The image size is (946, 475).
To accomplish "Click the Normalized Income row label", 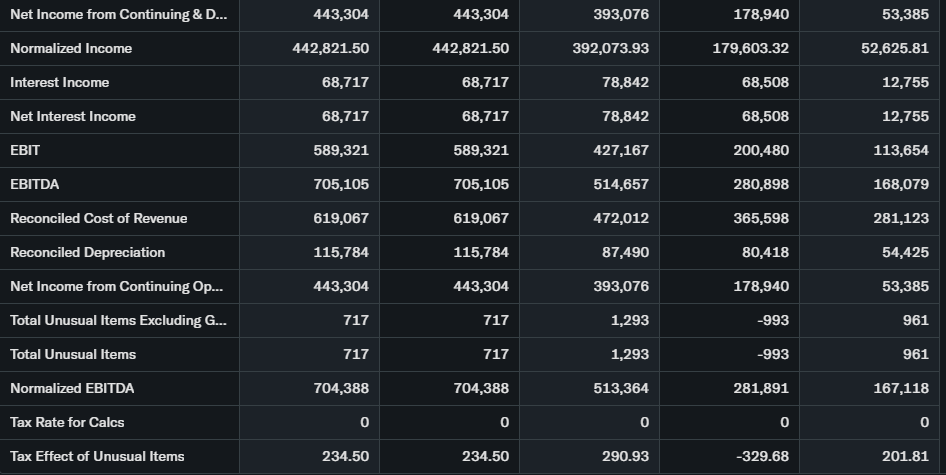I will tap(71, 48).
